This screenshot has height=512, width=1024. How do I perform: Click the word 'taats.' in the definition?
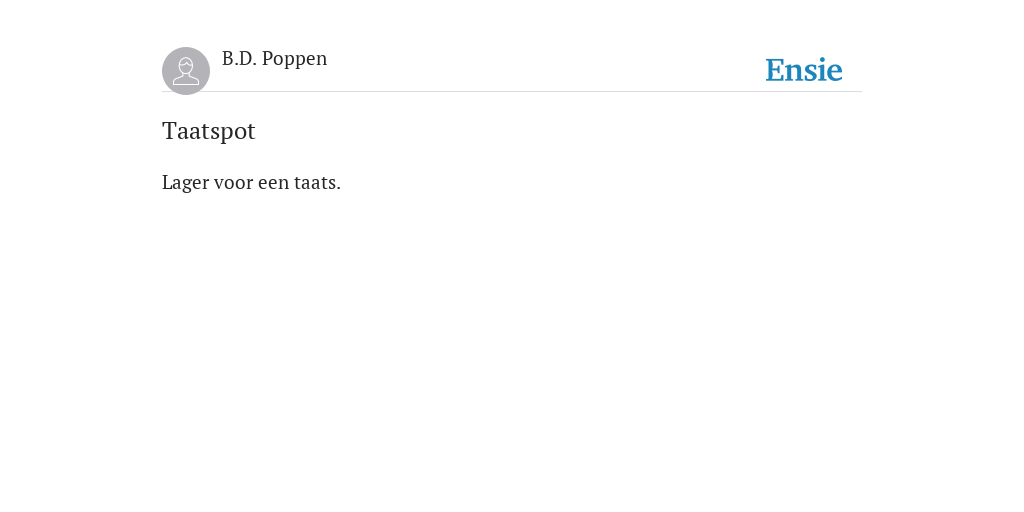(x=317, y=183)
